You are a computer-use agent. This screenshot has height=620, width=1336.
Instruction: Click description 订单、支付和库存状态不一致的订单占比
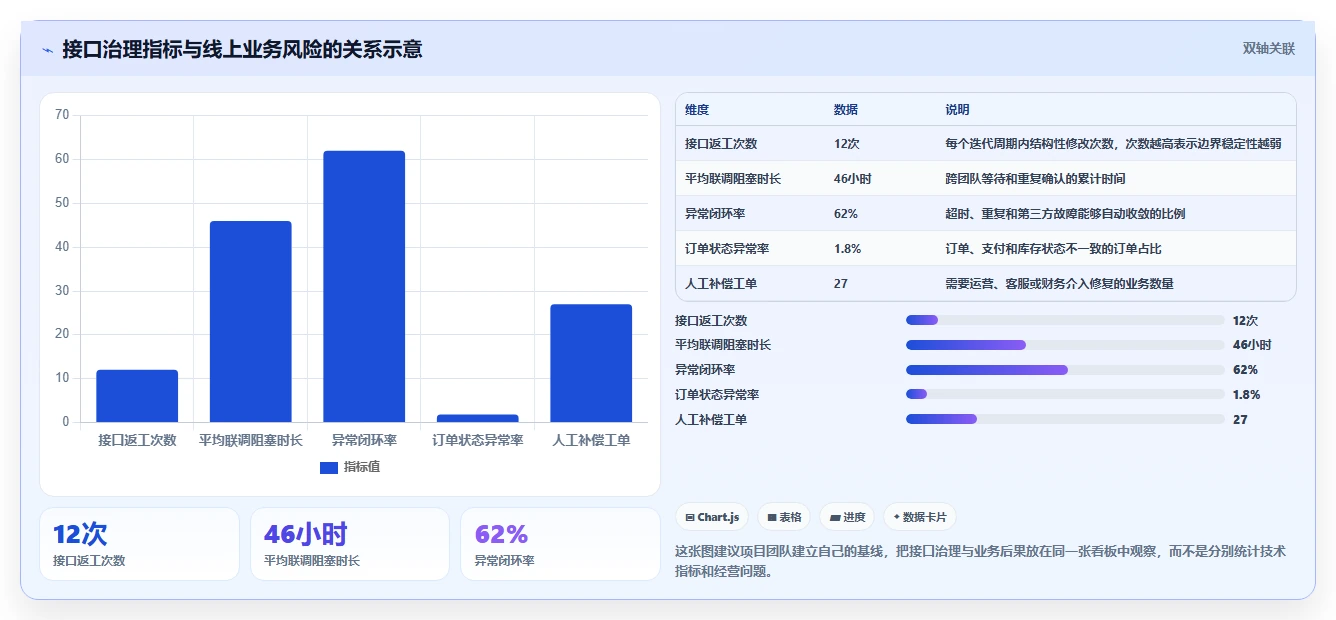pos(1053,249)
